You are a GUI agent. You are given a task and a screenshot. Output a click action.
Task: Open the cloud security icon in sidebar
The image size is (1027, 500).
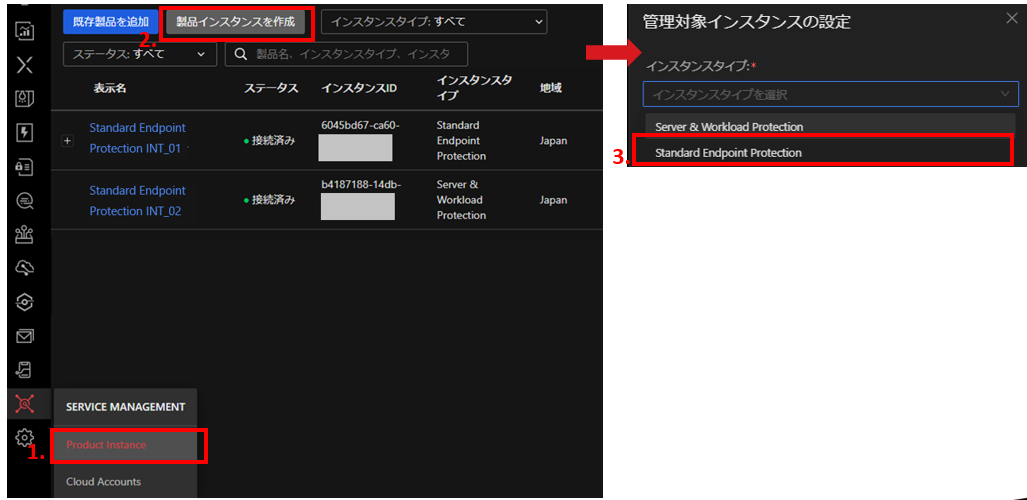(x=25, y=269)
